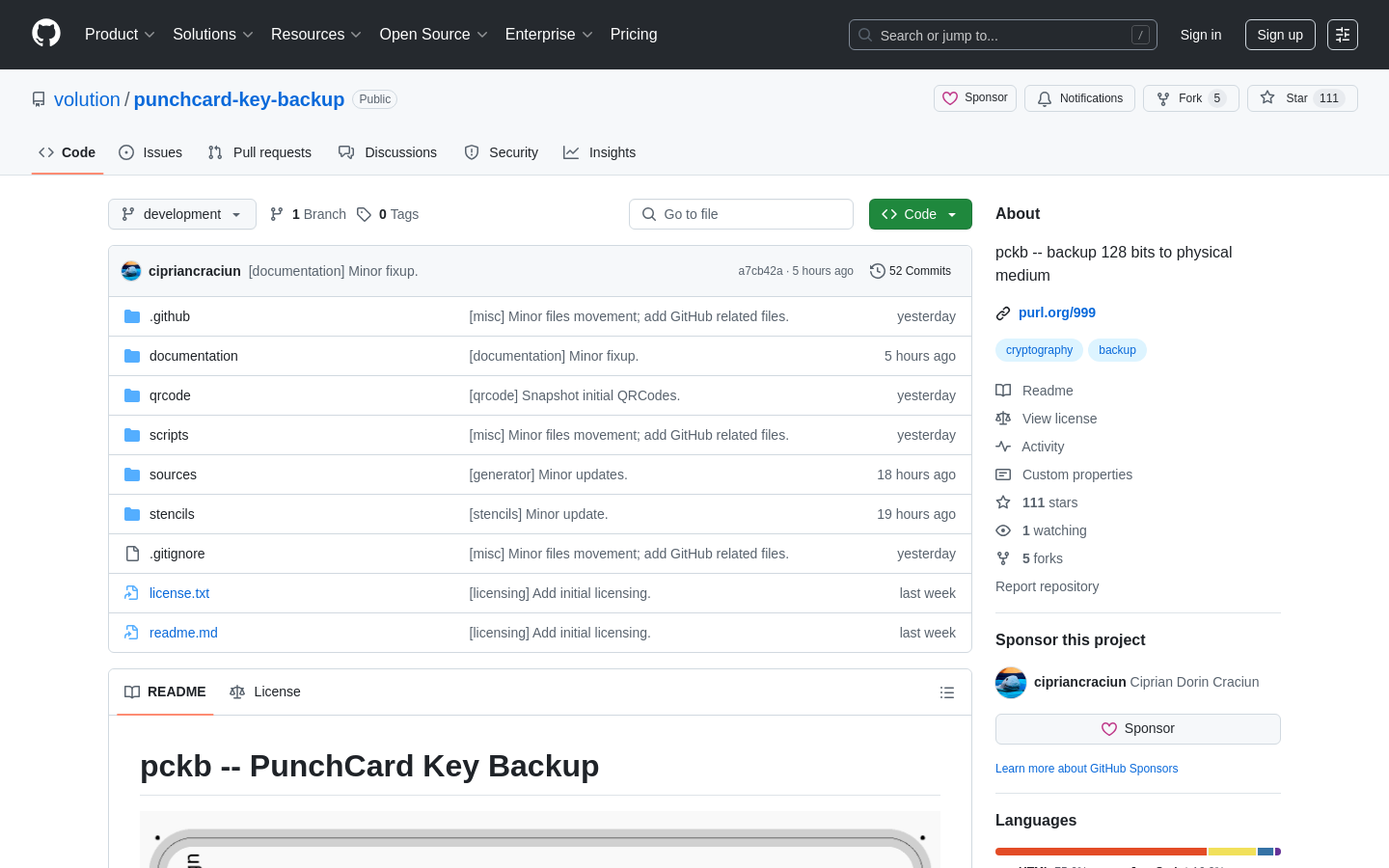Open the .github folder icon
1389x868 pixels.
(132, 316)
